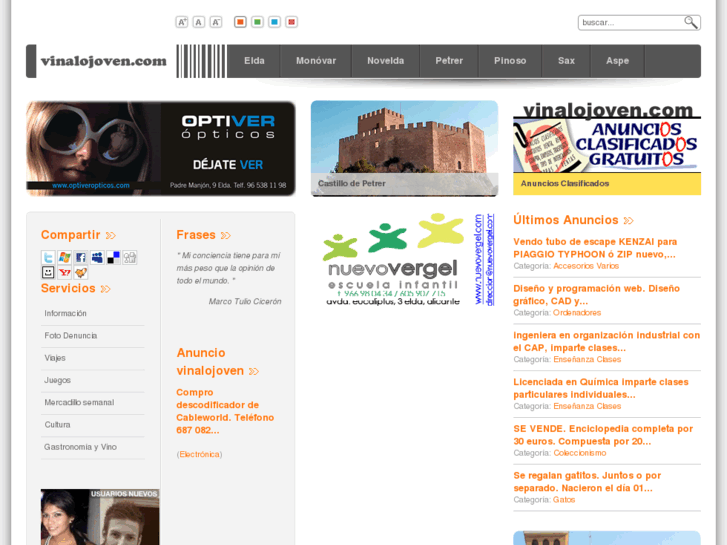Click the Ordenadores category link
The height and width of the screenshot is (545, 727).
tap(577, 313)
